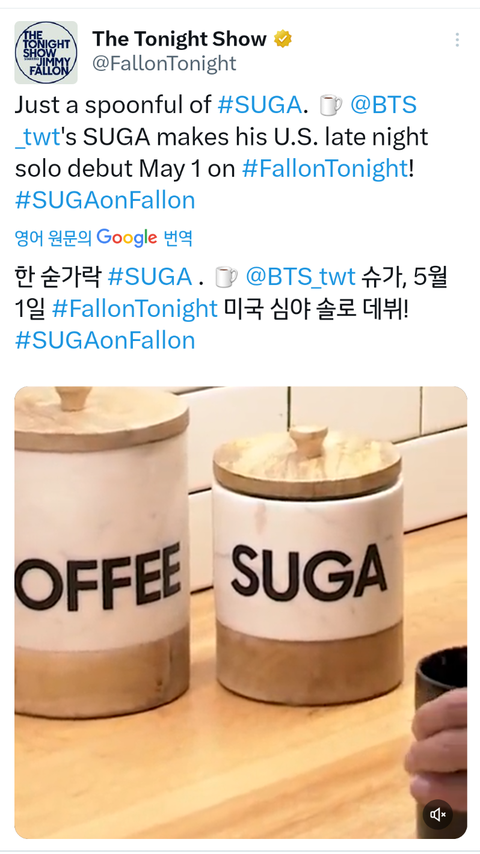Click the Korean translated tweet text

(x=231, y=309)
